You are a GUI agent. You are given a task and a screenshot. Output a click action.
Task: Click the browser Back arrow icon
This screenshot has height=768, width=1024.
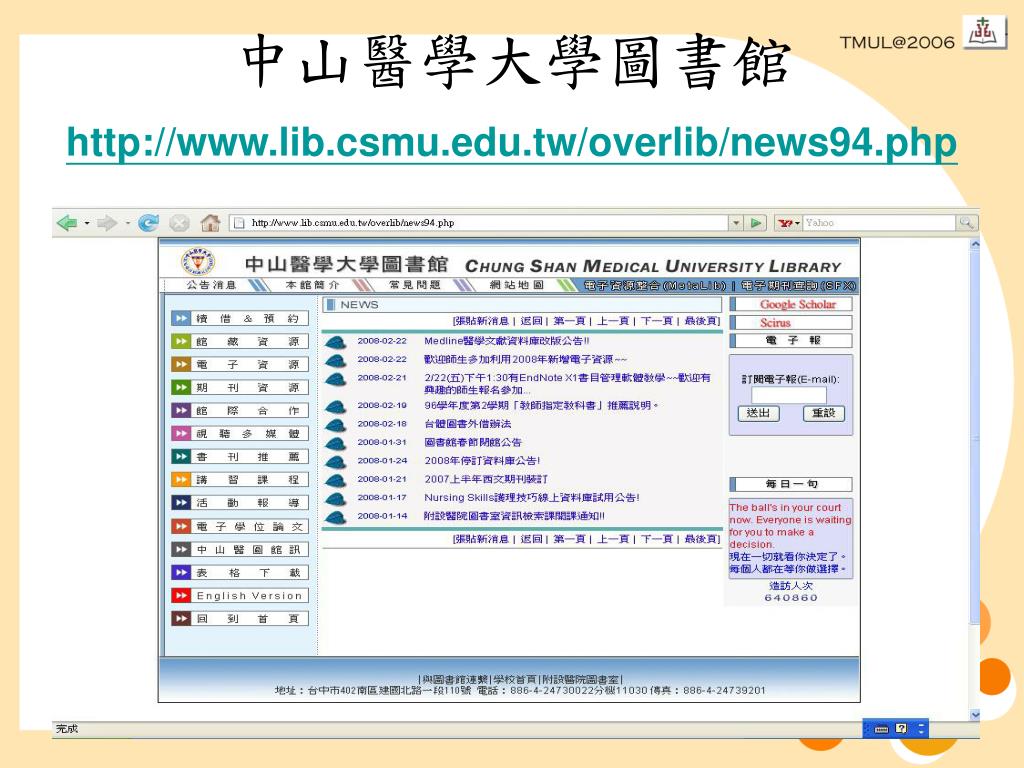67,223
